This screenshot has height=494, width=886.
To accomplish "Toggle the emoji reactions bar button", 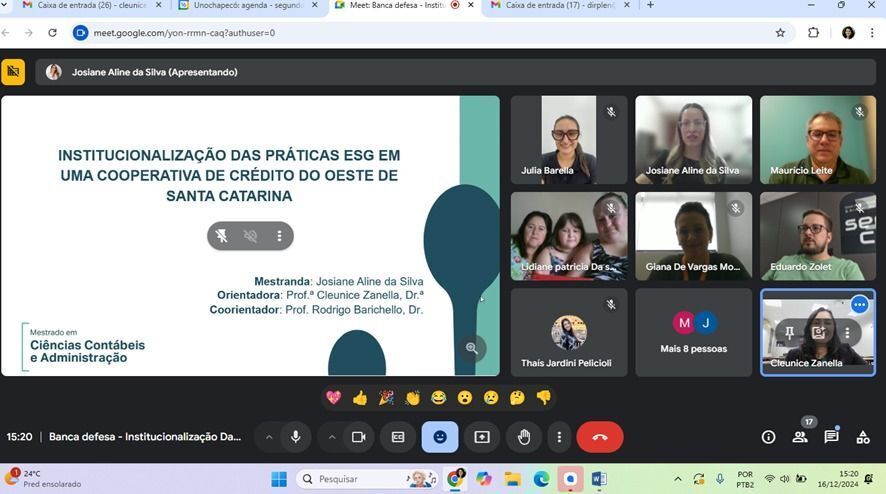I will [440, 437].
